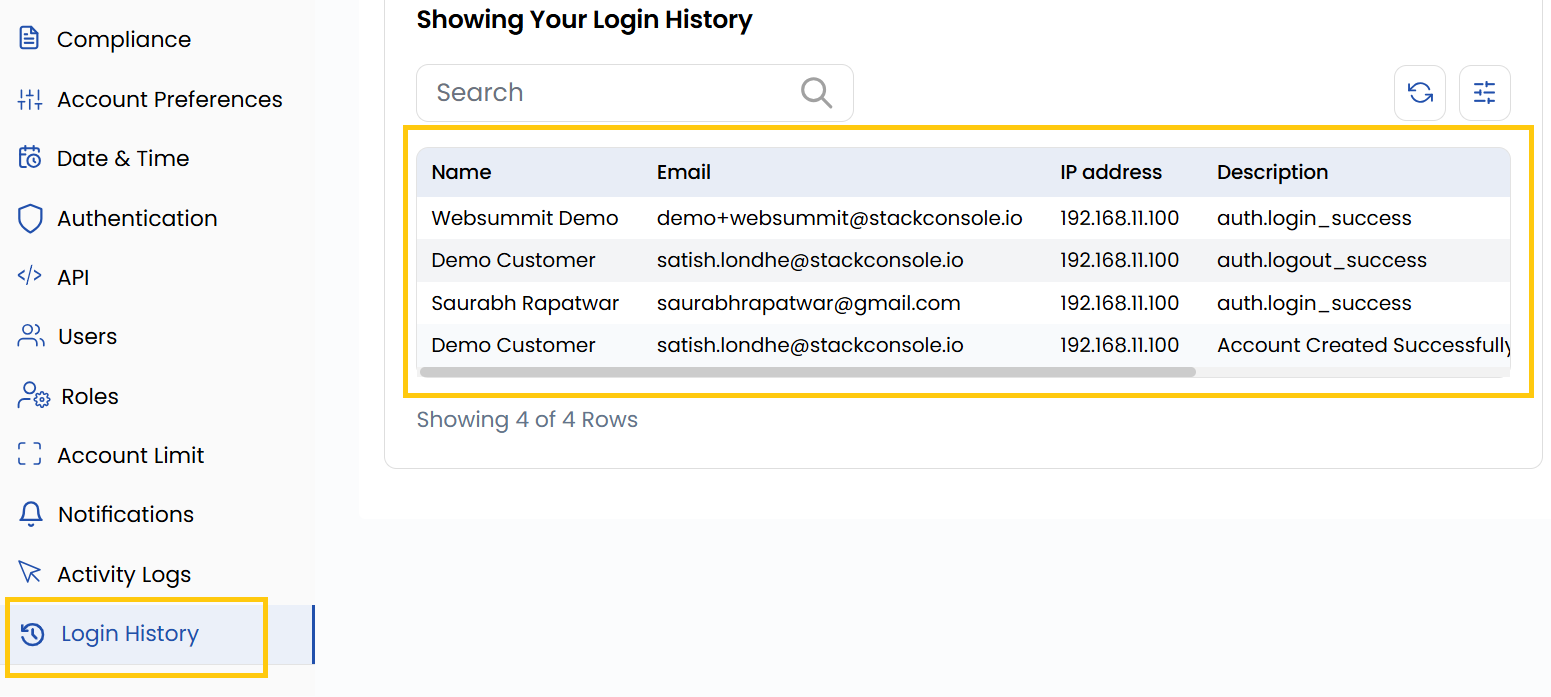Click the Date & Time calendar icon

tap(28, 157)
